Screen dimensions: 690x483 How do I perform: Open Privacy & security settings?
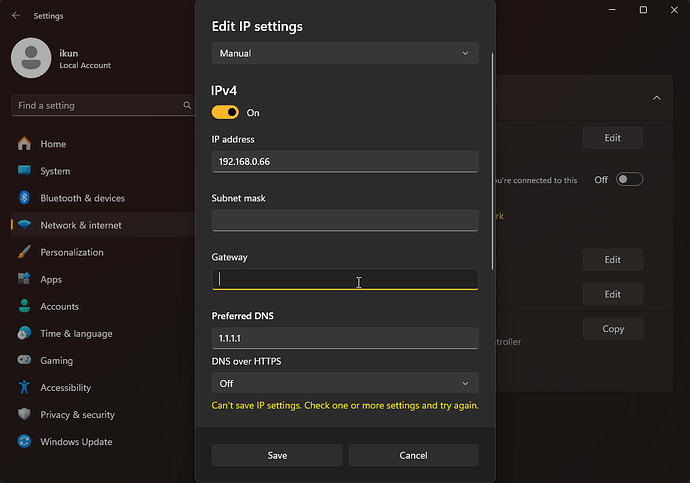(103, 414)
